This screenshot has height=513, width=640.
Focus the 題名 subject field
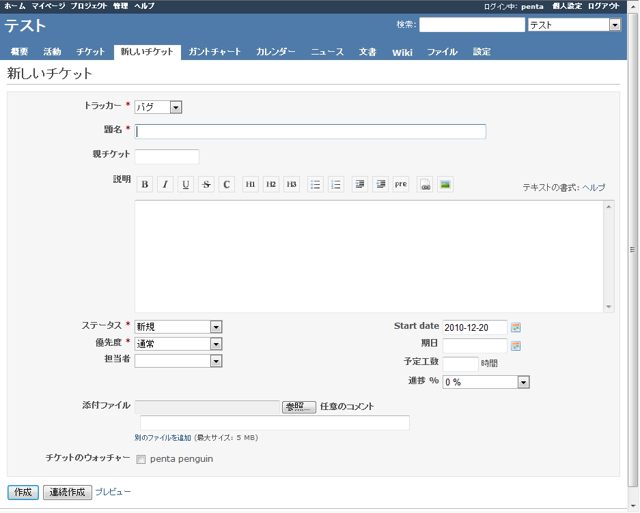point(310,131)
